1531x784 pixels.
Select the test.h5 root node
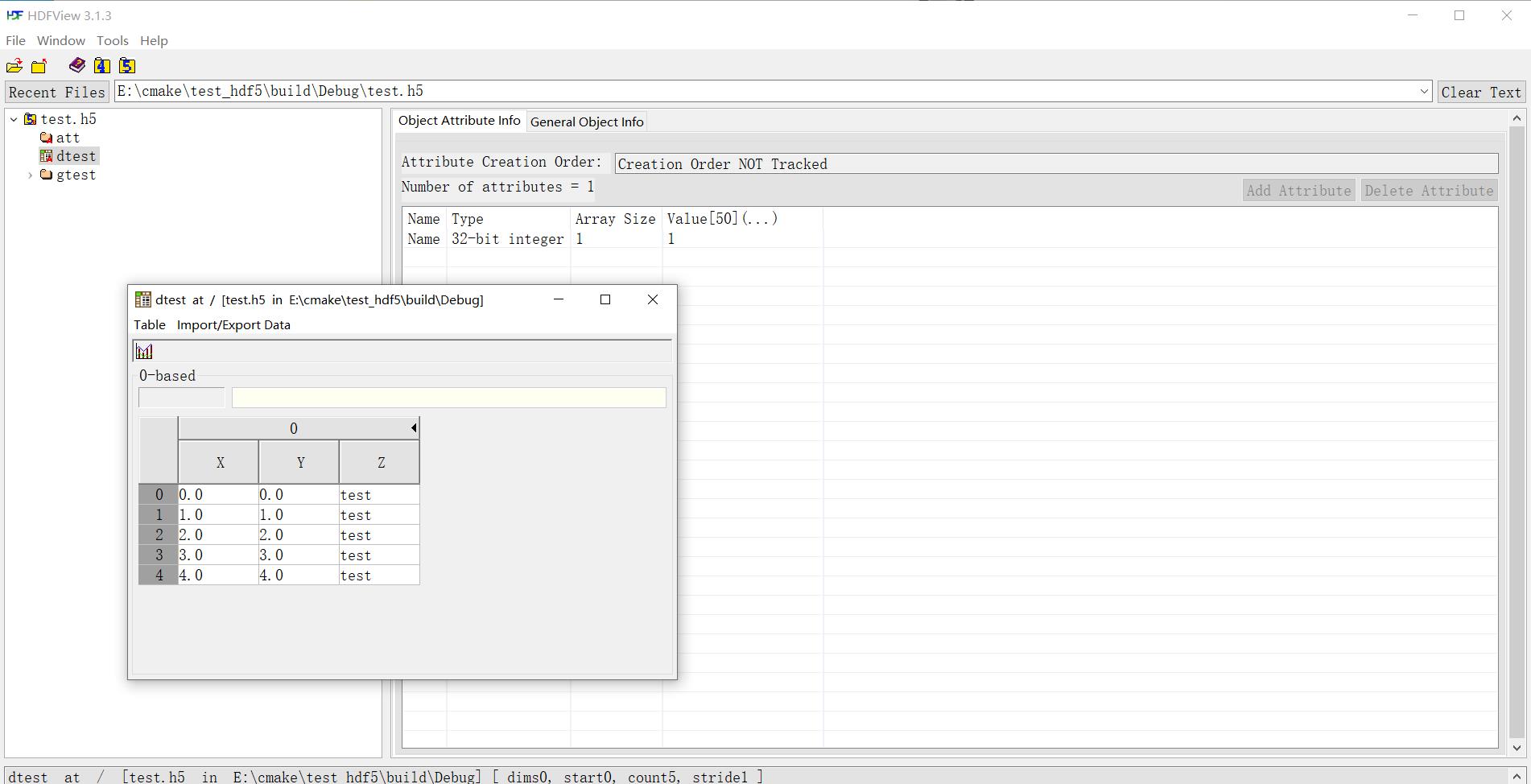click(68, 119)
